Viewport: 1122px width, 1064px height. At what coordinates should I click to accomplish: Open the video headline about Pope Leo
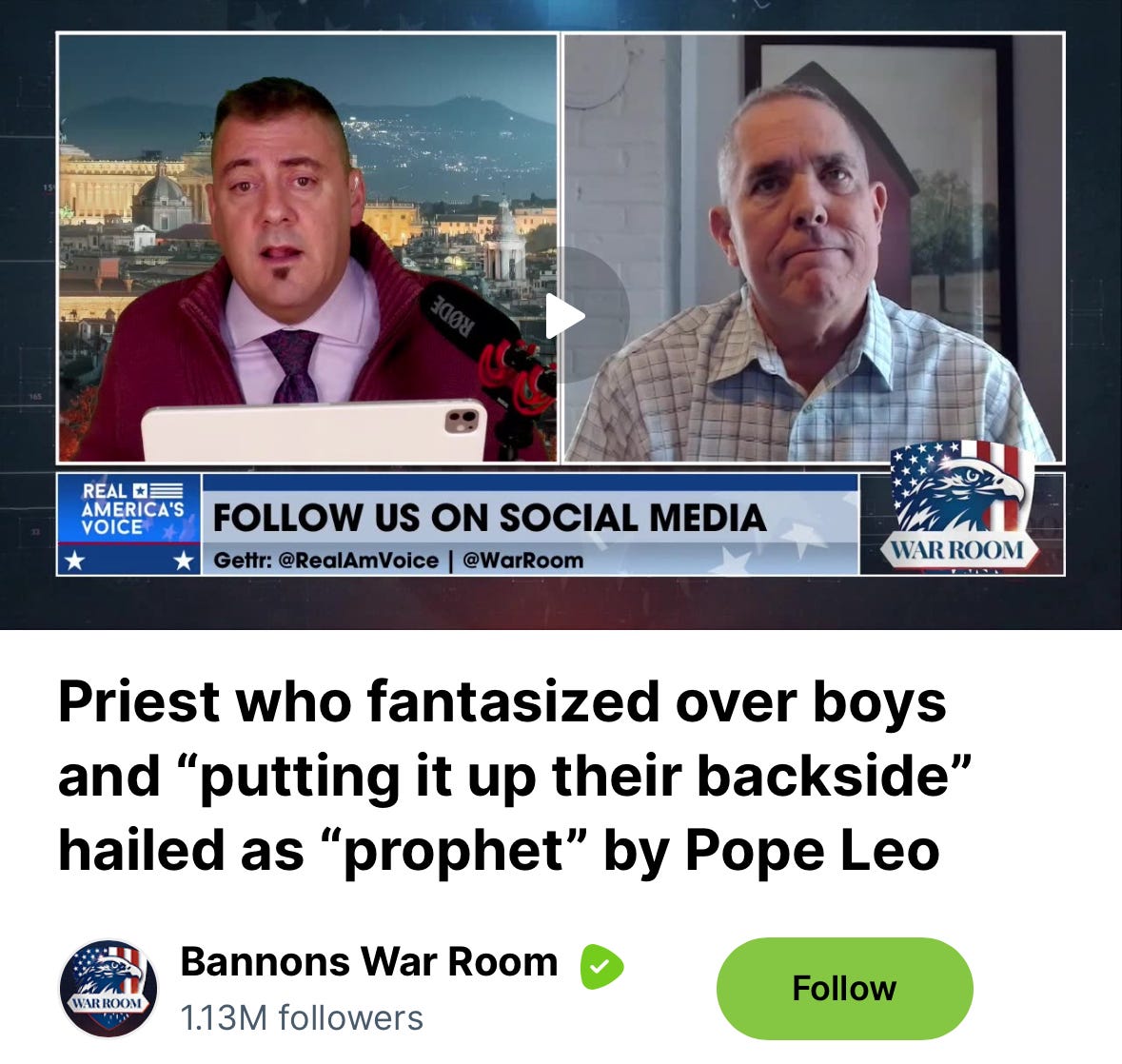[515, 776]
